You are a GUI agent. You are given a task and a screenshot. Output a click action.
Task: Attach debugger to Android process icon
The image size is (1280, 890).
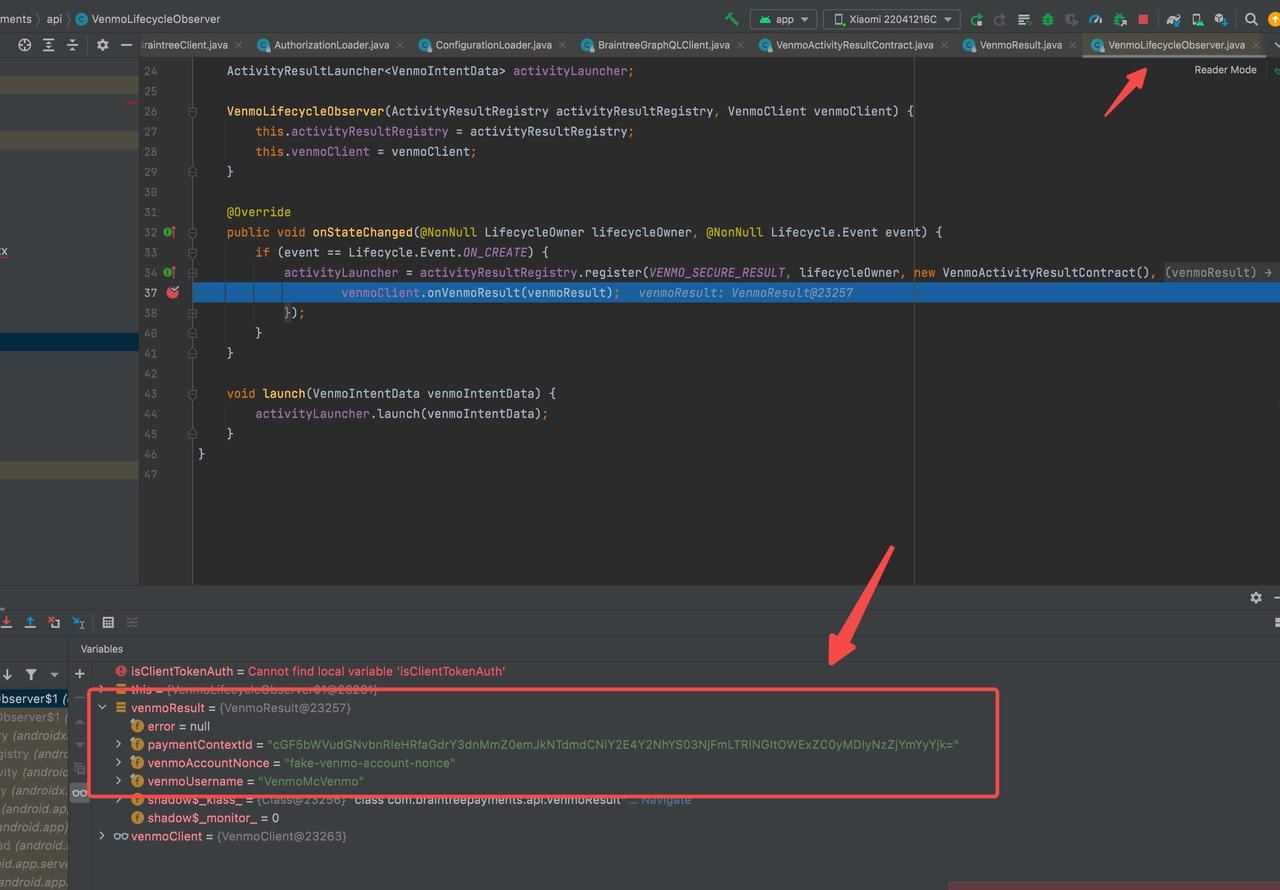1119,19
